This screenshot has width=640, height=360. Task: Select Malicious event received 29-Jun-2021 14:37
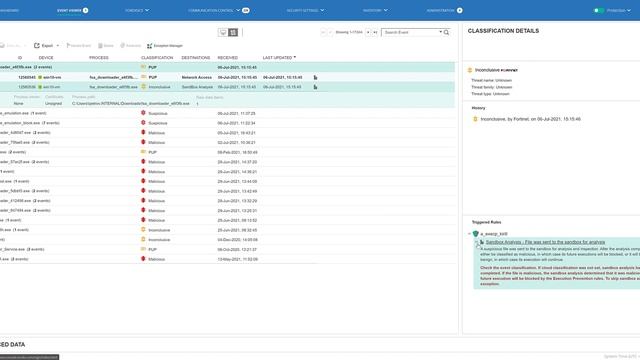point(227,162)
